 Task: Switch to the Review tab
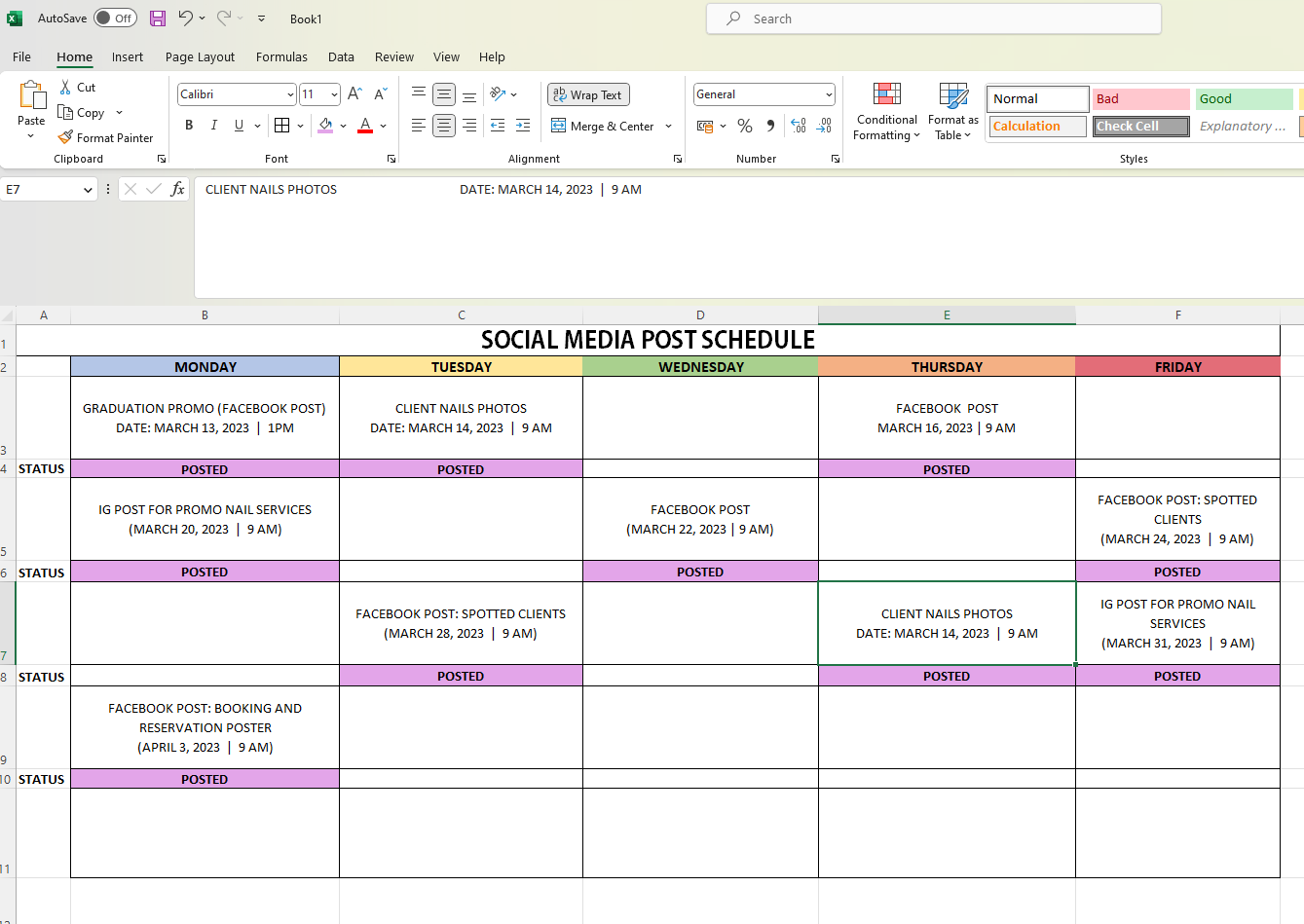click(394, 56)
